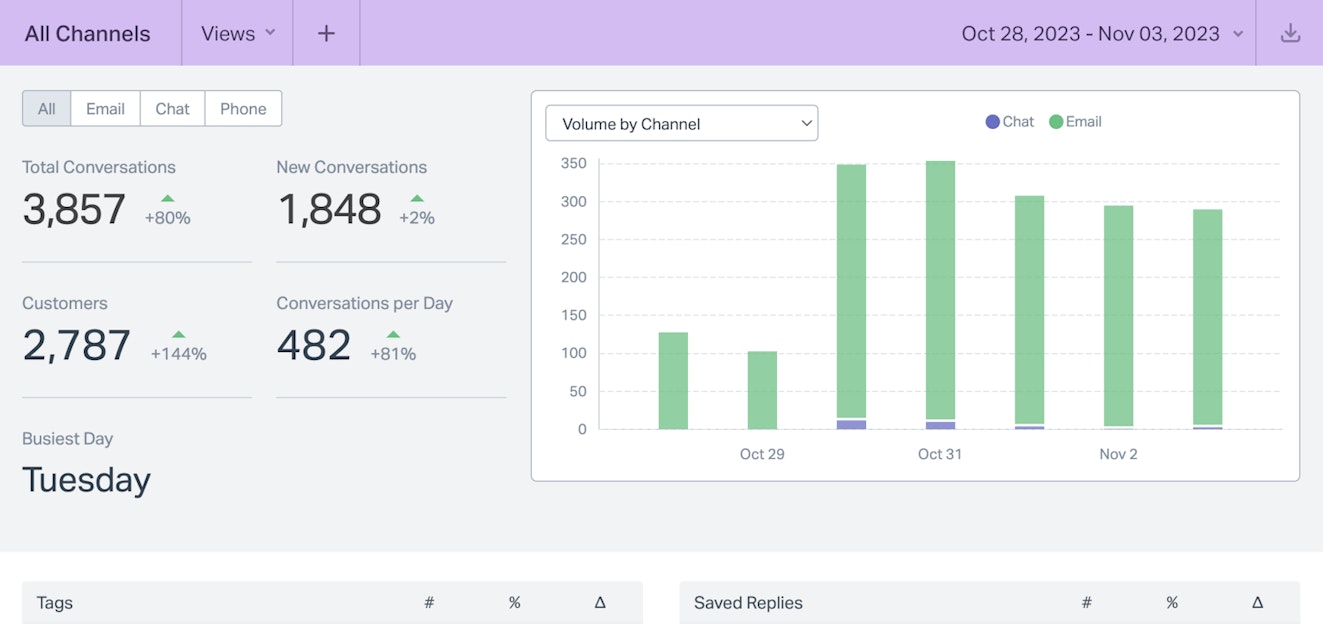The height and width of the screenshot is (638, 1323).
Task: Click the Oct 31 green email bar
Action: coord(940,290)
